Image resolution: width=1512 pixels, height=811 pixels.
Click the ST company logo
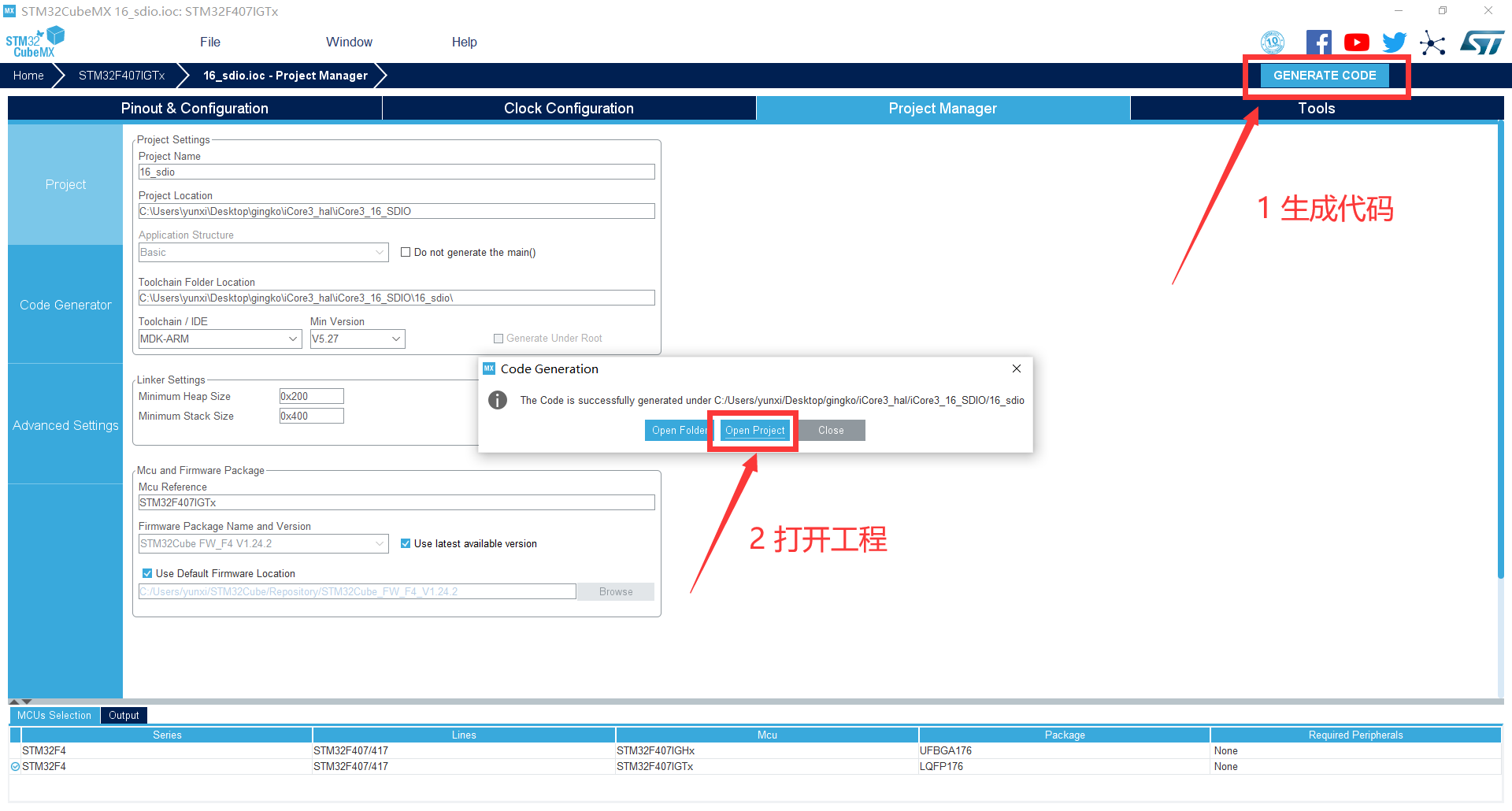[x=1482, y=43]
